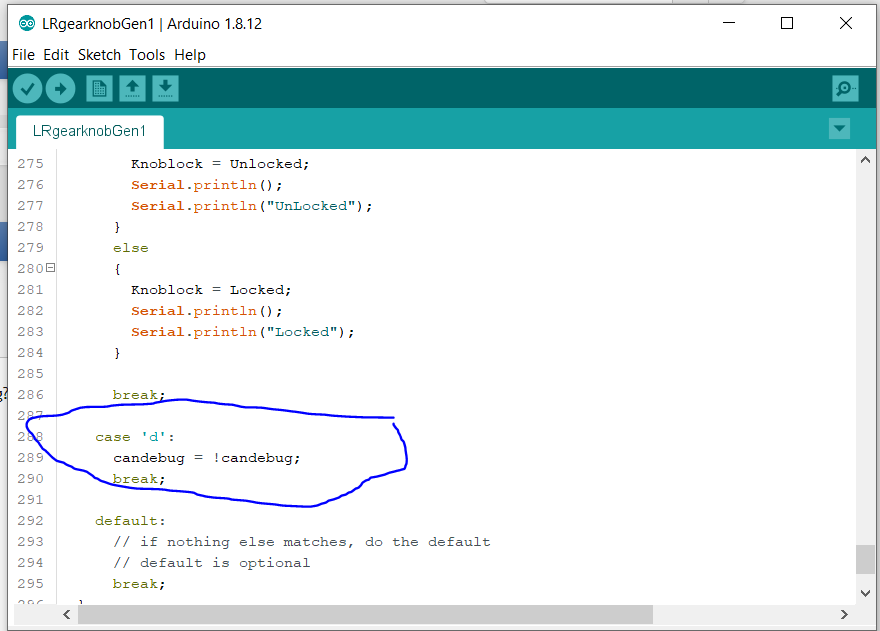Open the tab options dropdown arrow
This screenshot has height=631, width=880.
pos(839,129)
